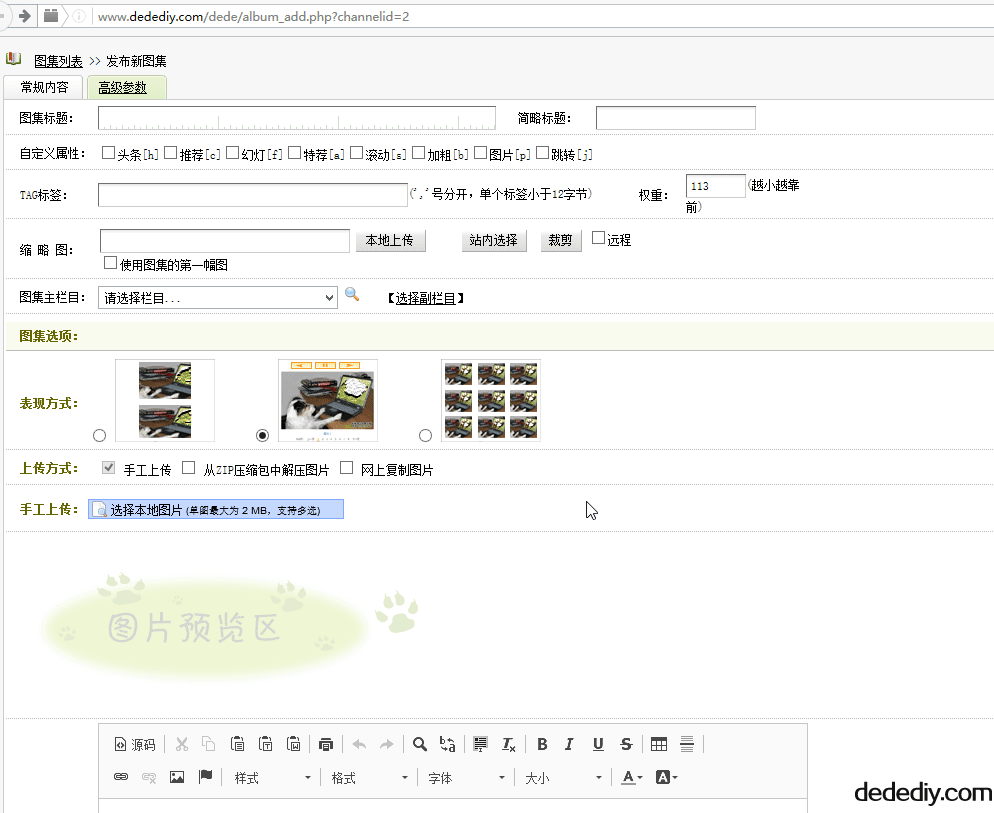Click the anchor flag icon in editor
Screen dimensions: 994x813
click(x=205, y=777)
